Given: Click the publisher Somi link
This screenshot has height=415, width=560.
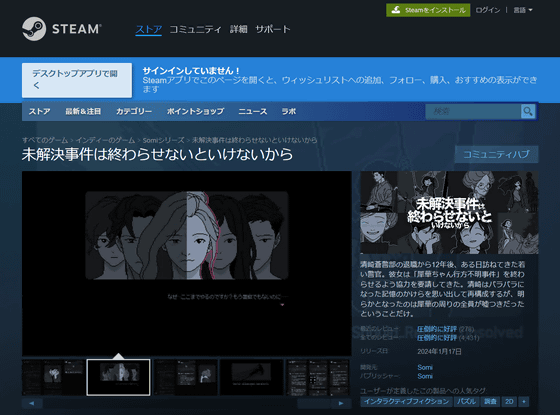Looking at the screenshot, I should point(425,376).
